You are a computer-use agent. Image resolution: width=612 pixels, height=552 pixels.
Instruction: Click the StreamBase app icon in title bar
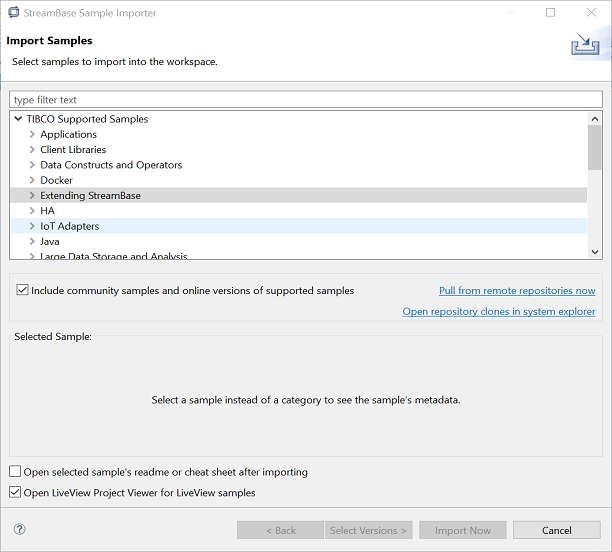point(13,13)
